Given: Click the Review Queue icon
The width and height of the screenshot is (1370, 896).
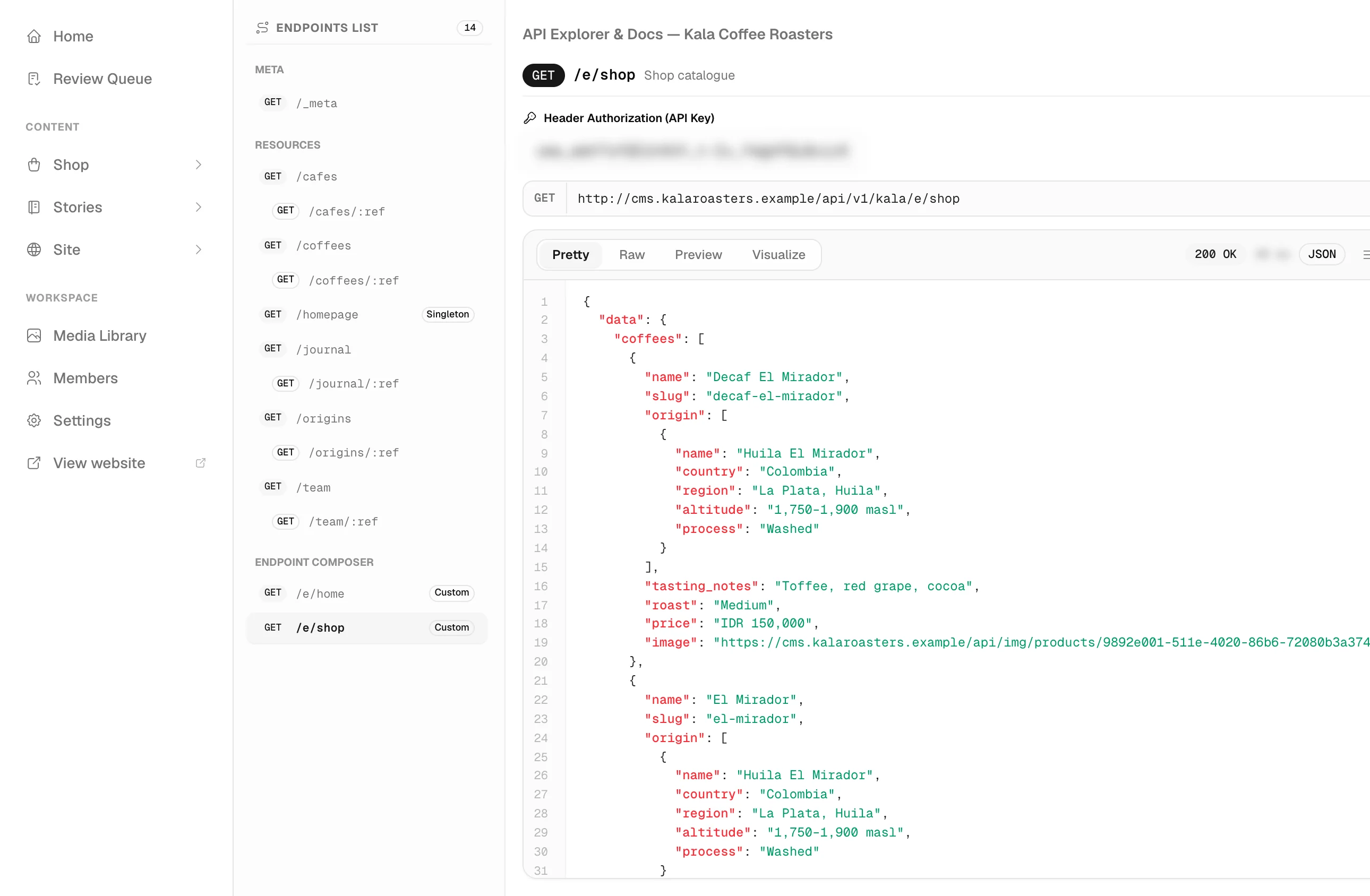Looking at the screenshot, I should [x=34, y=79].
